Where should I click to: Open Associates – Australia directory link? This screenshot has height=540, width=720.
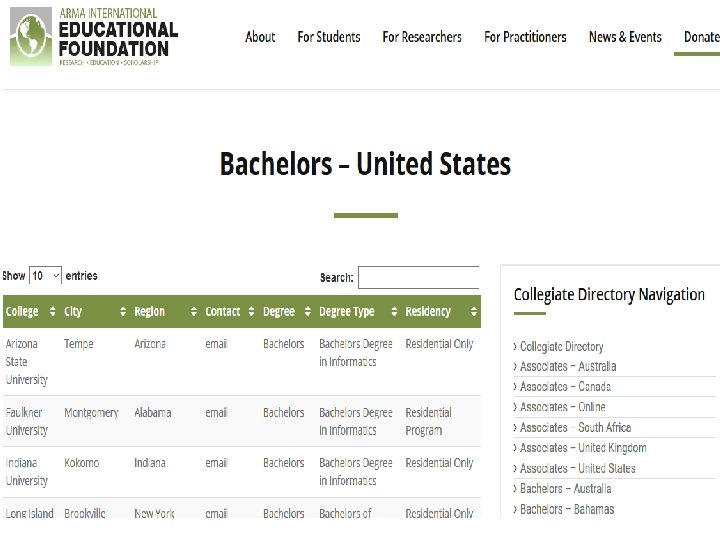(x=568, y=366)
